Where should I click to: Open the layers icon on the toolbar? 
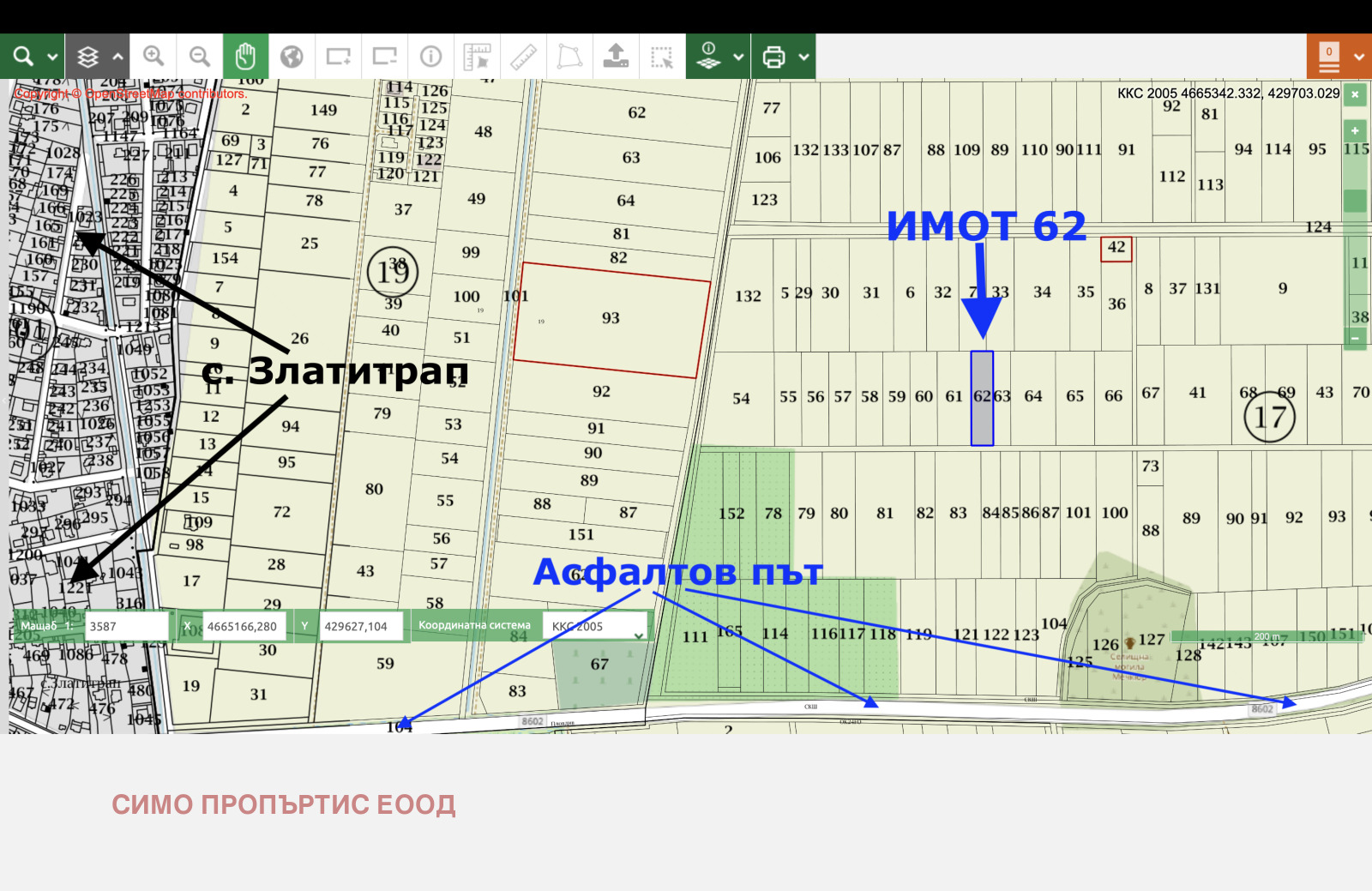(x=86, y=56)
